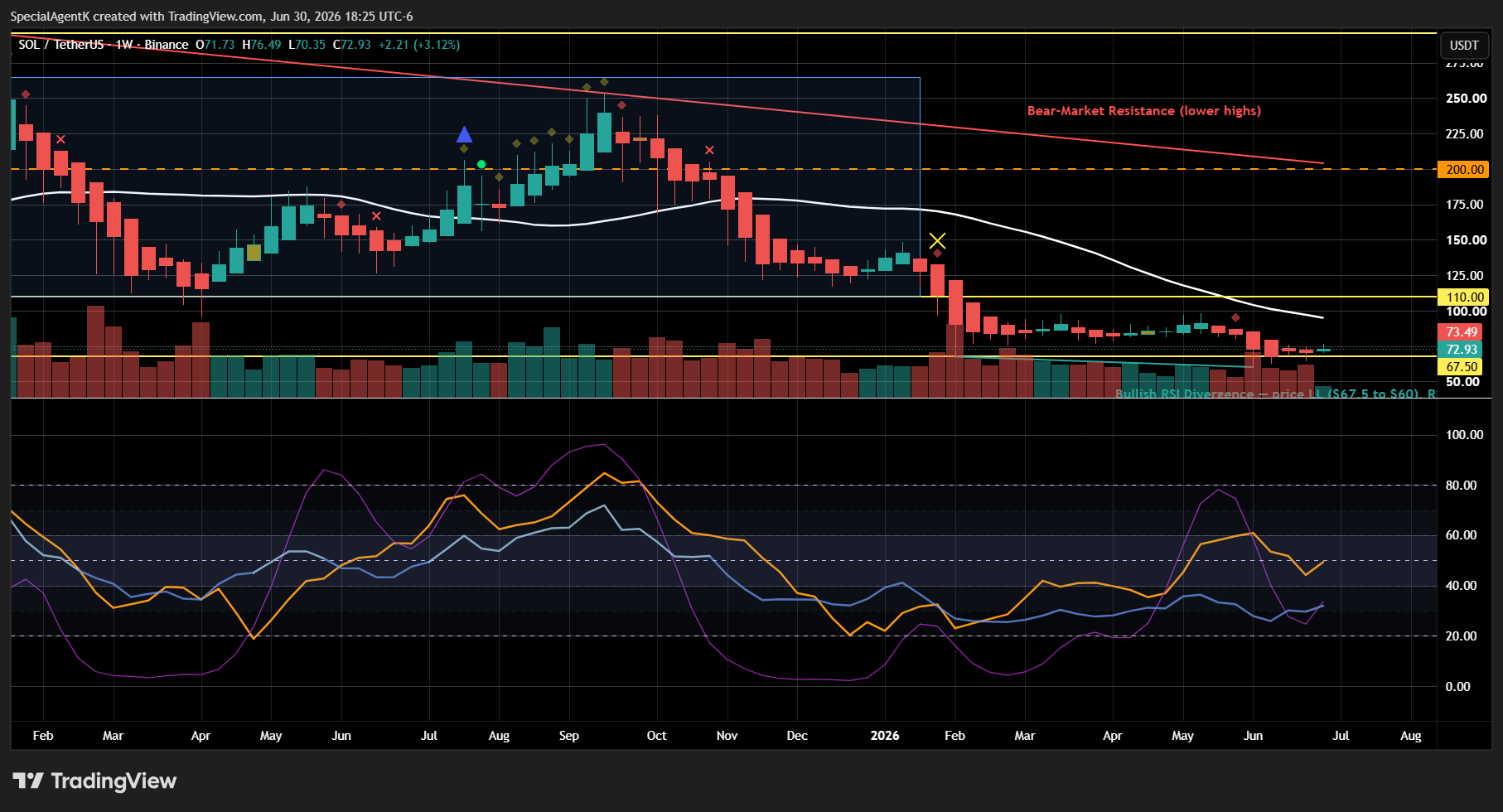The width and height of the screenshot is (1503, 812).
Task: Click the Aug label at the far right of the time axis
Action: [1410, 736]
